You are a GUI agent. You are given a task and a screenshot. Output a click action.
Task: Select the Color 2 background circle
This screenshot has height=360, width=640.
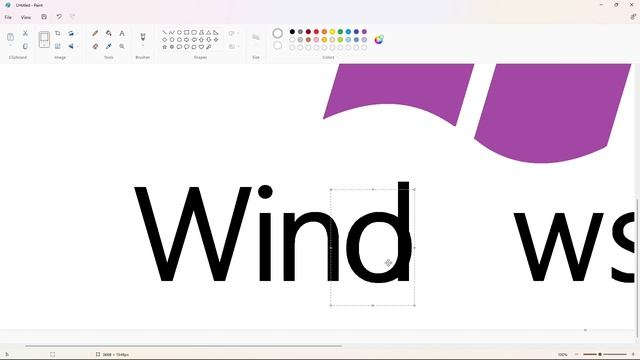tap(278, 45)
